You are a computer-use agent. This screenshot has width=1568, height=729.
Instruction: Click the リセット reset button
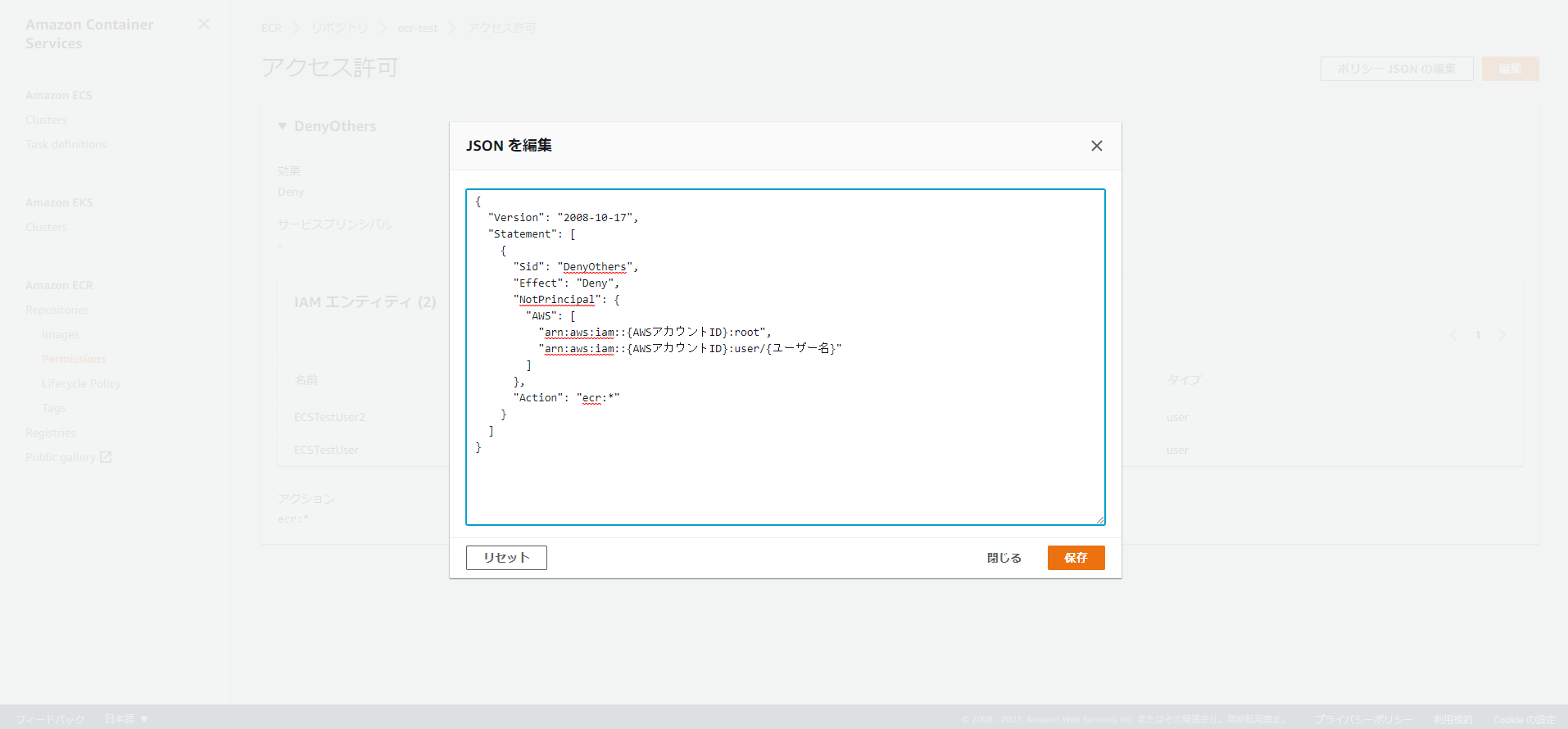click(506, 558)
